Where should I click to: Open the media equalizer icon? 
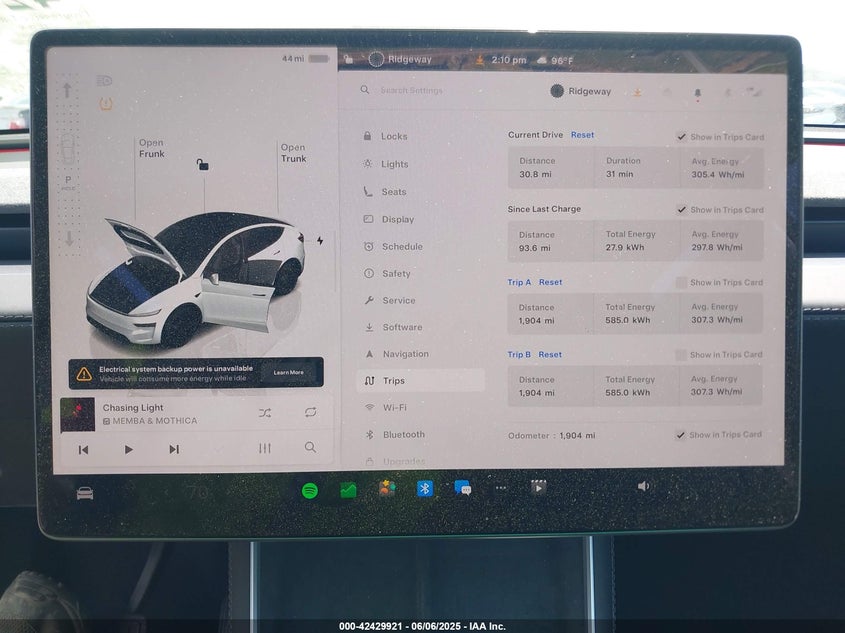[265, 448]
